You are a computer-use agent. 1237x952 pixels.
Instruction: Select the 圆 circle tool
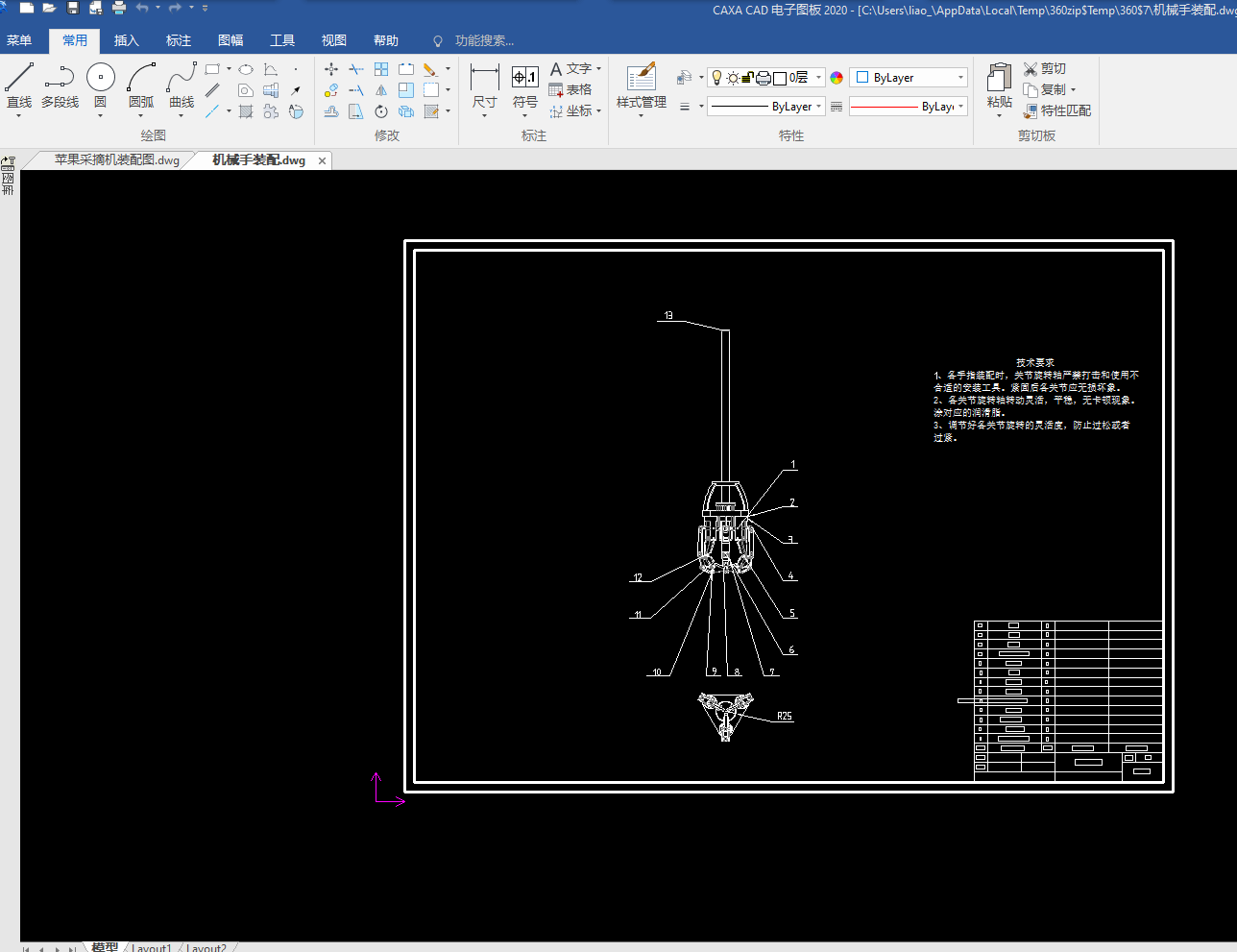[x=101, y=85]
